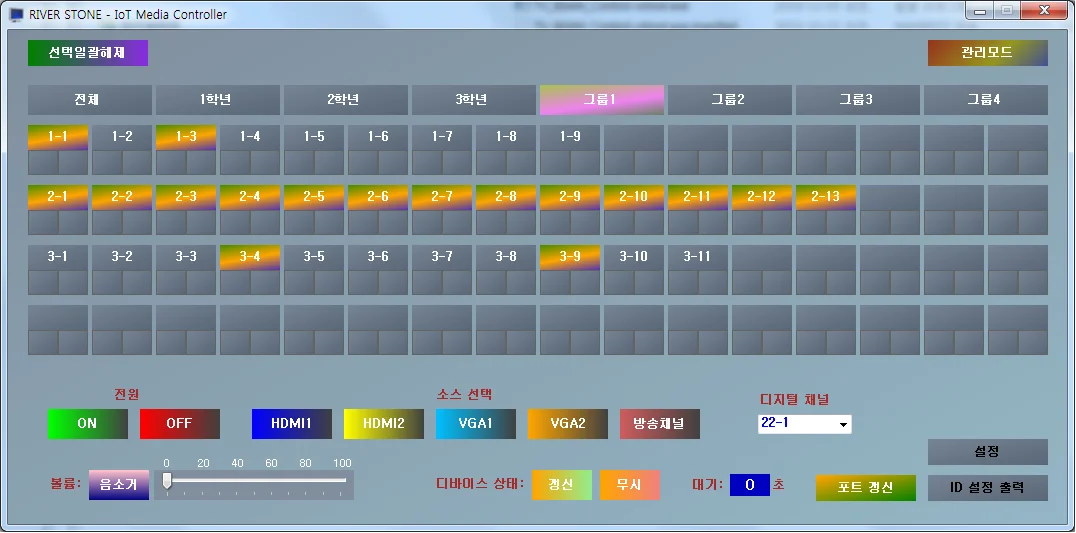This screenshot has height=533, width=1076.
Task: Choose the VGA2 source button
Action: click(568, 423)
